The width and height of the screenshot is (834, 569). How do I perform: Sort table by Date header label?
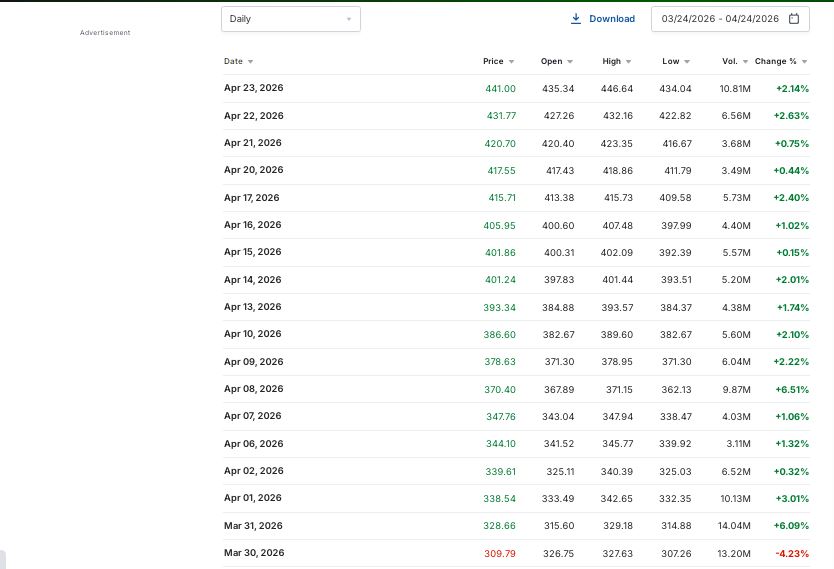point(233,62)
